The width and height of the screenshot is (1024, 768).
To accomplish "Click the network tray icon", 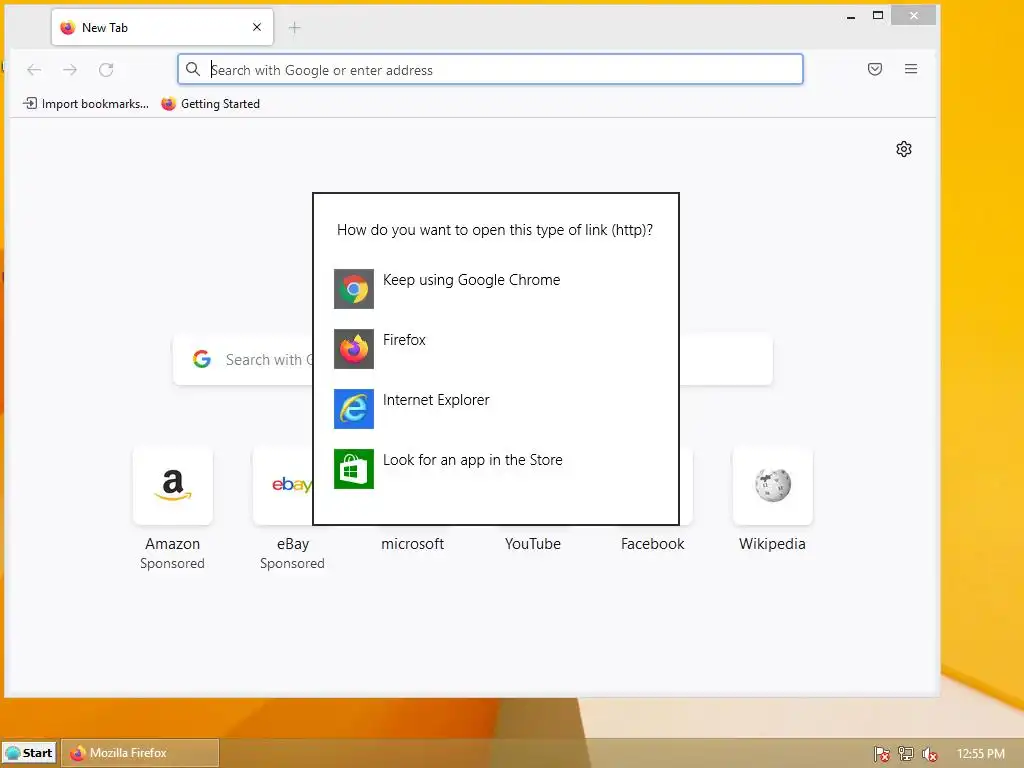I will 906,754.
